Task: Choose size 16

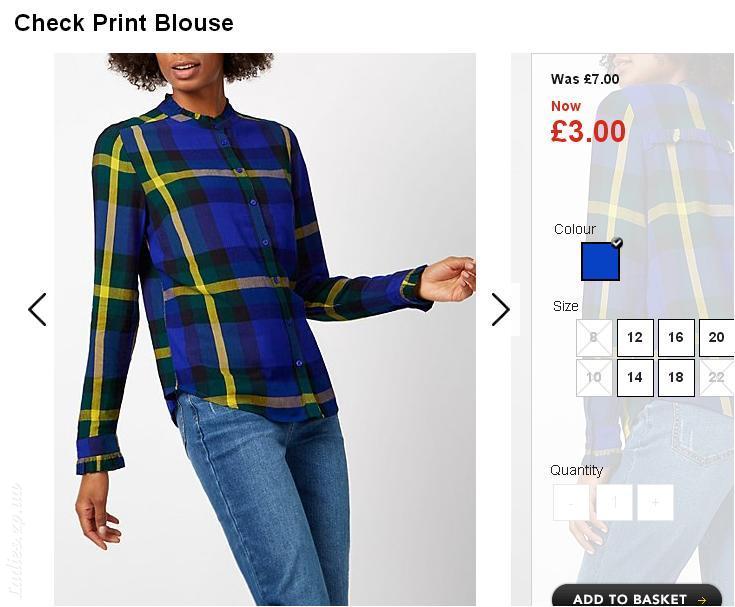Action: [676, 338]
